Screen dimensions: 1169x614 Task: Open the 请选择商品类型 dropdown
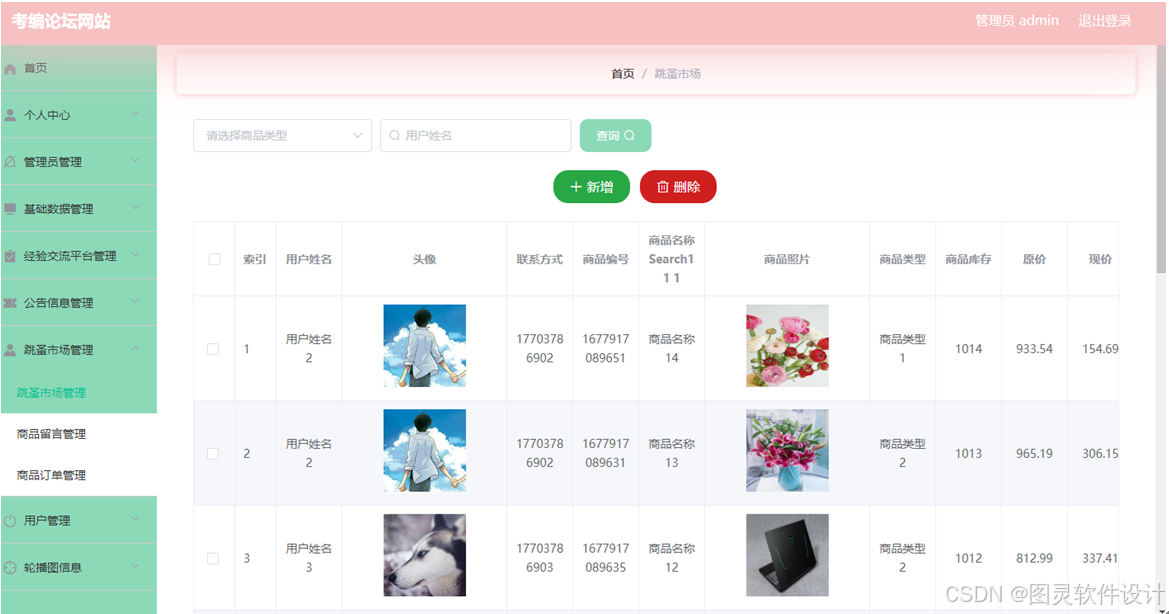(282, 134)
